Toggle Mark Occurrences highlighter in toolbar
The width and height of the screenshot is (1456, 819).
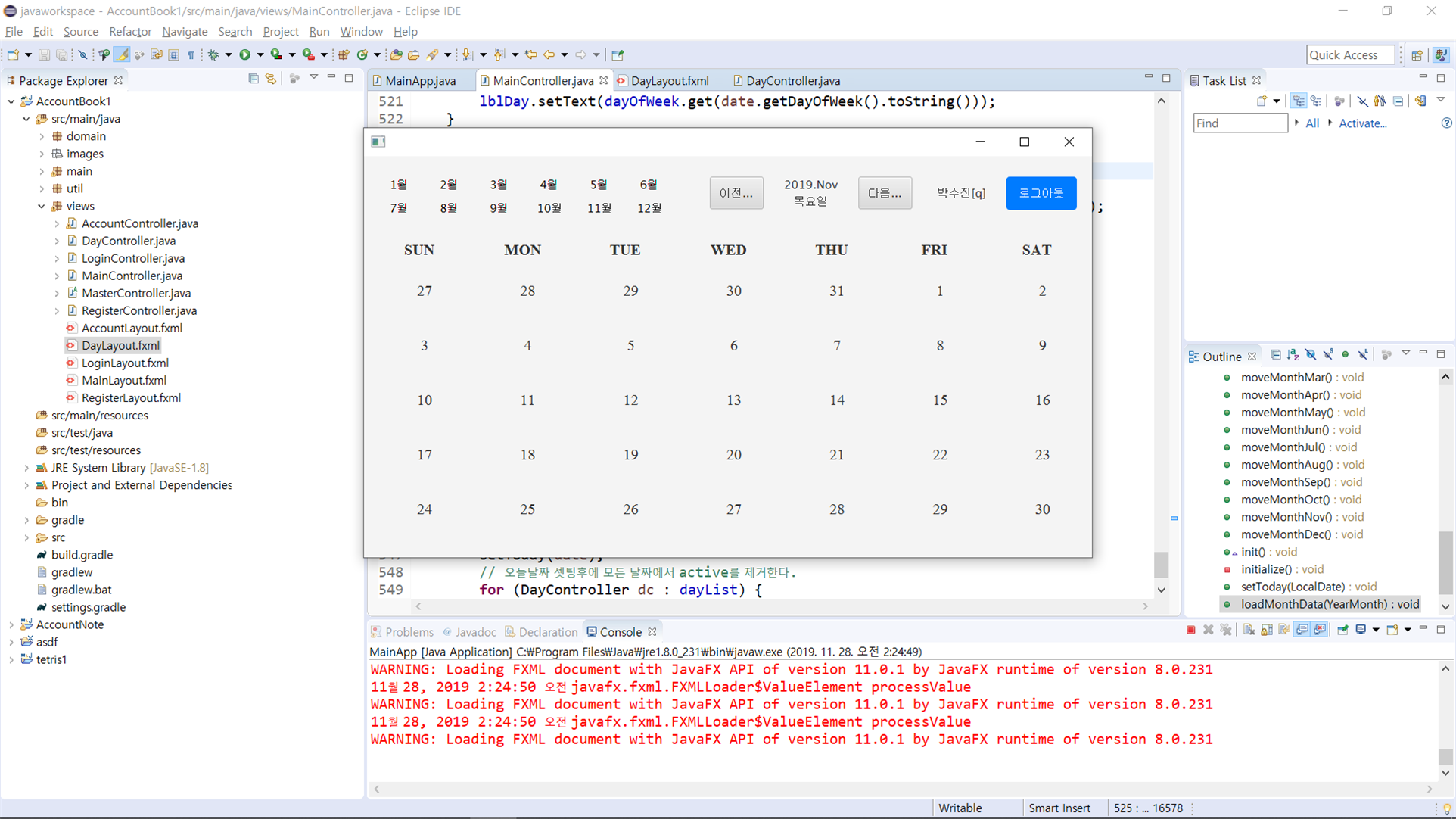[x=122, y=54]
